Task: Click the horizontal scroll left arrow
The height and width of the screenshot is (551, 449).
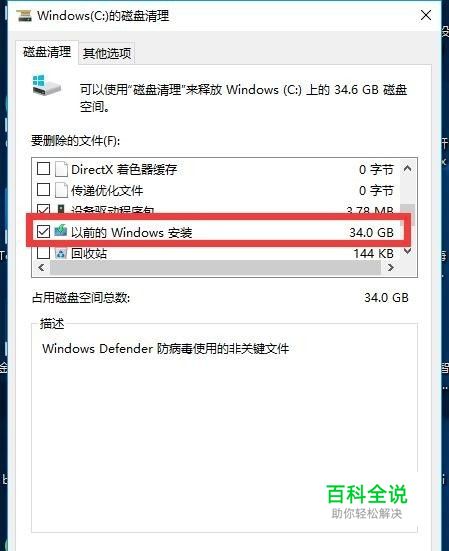Action: pyautogui.click(x=41, y=268)
